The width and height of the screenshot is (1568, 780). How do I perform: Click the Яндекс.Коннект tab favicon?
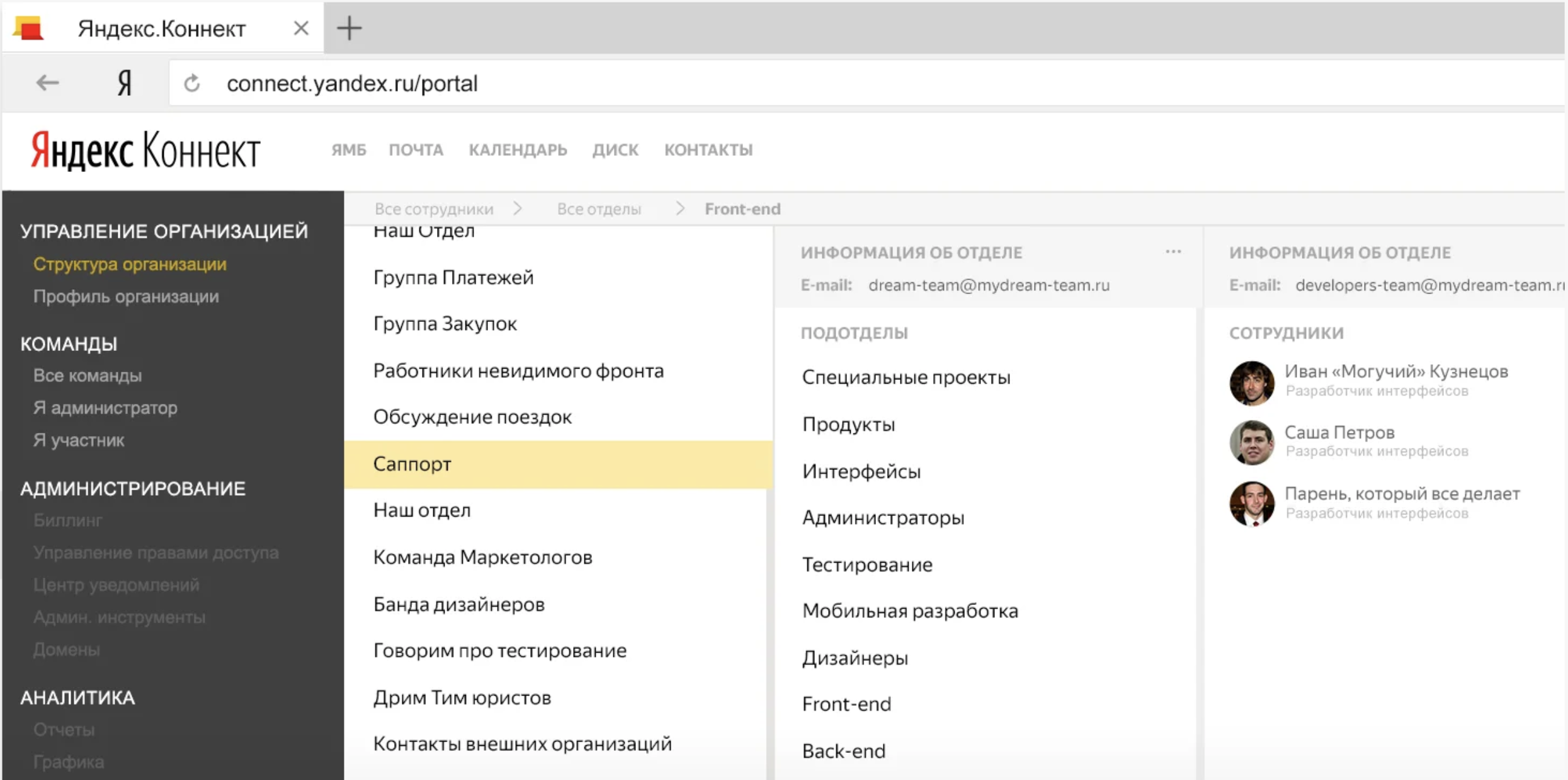(x=28, y=28)
